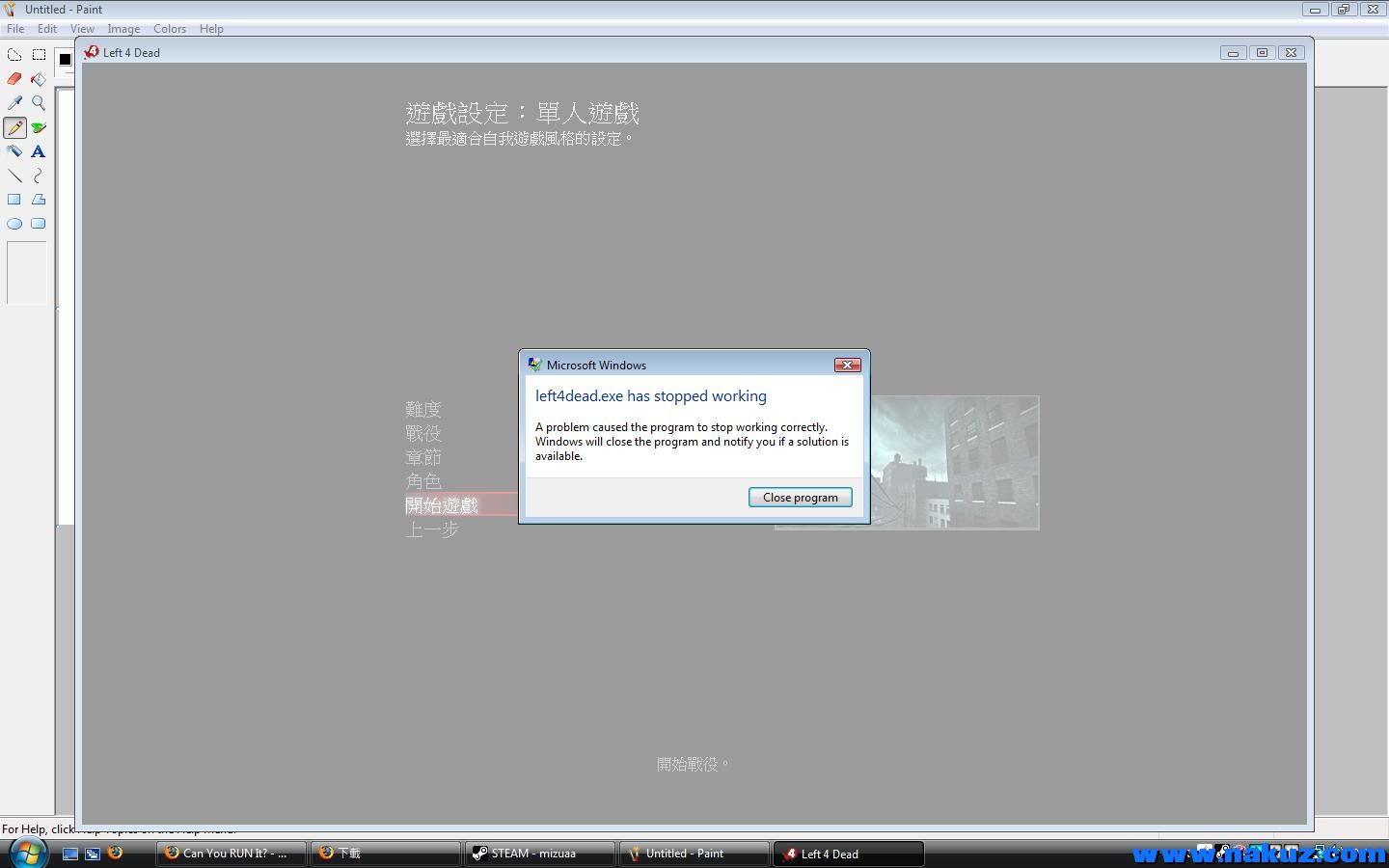Click Show Desktop quick launch icon
This screenshot has height=868, width=1389.
pyautogui.click(x=70, y=854)
